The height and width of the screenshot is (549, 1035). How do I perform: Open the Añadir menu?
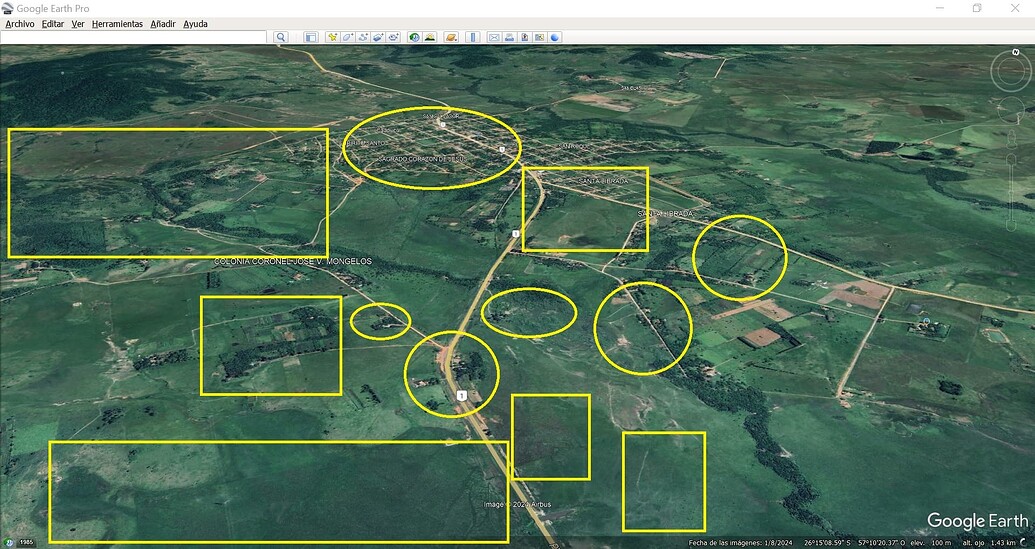[163, 23]
